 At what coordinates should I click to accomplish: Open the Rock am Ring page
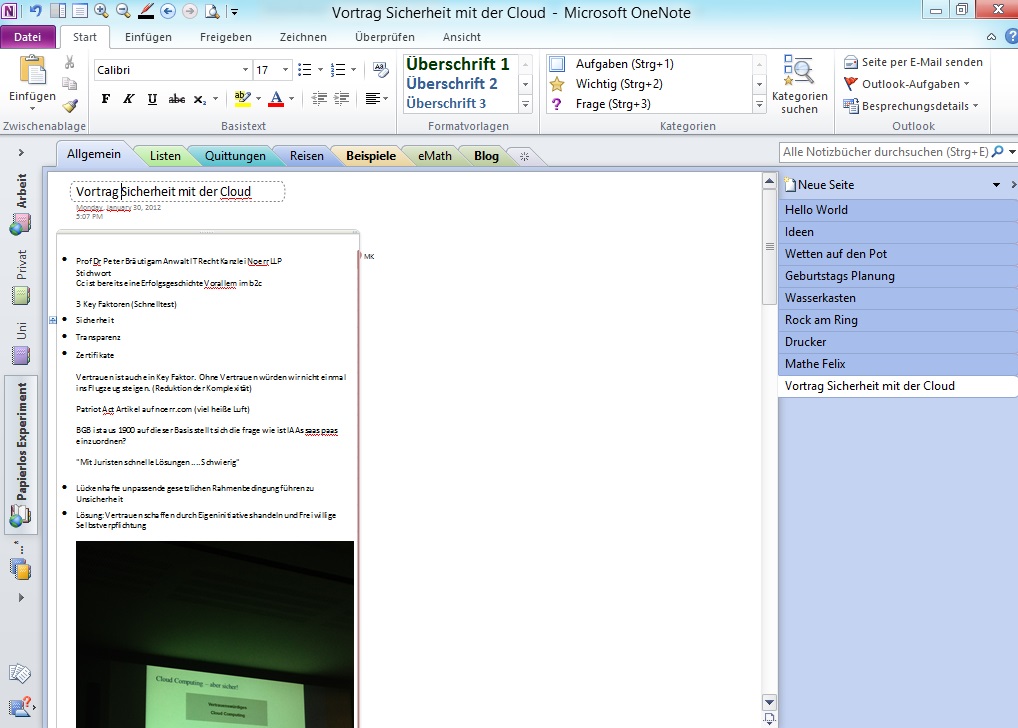(x=821, y=320)
